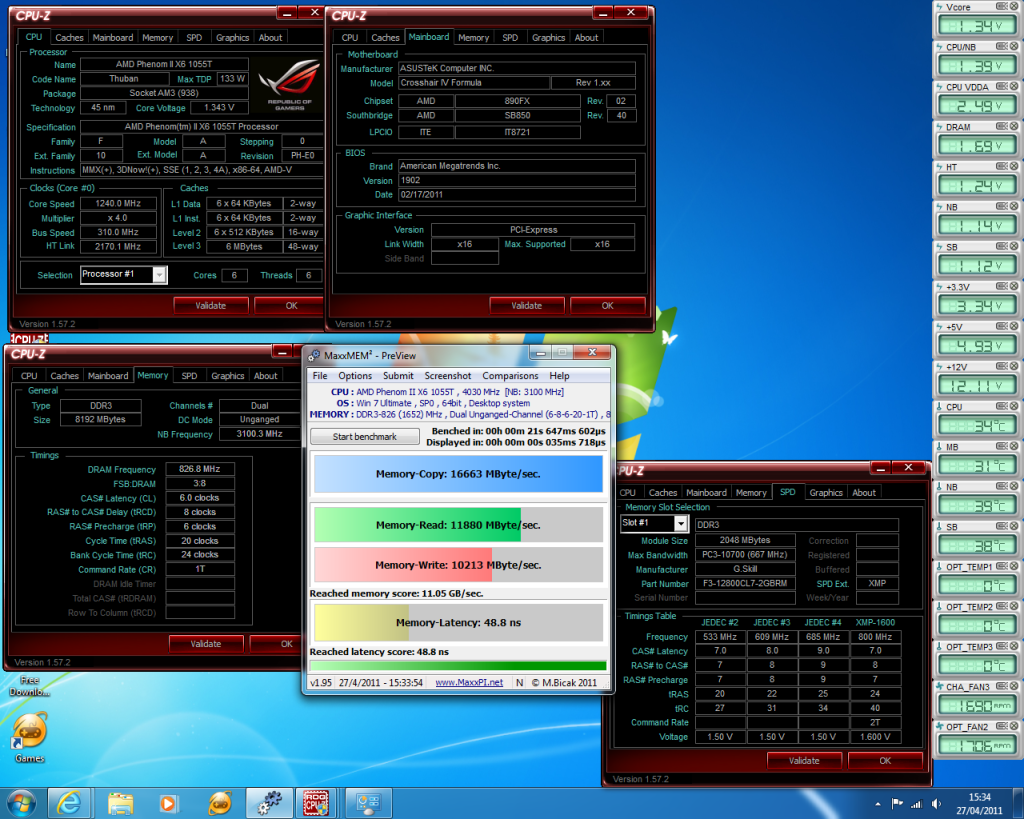The image size is (1024, 819).
Task: Click the Show desktop button
Action: click(x=1019, y=804)
